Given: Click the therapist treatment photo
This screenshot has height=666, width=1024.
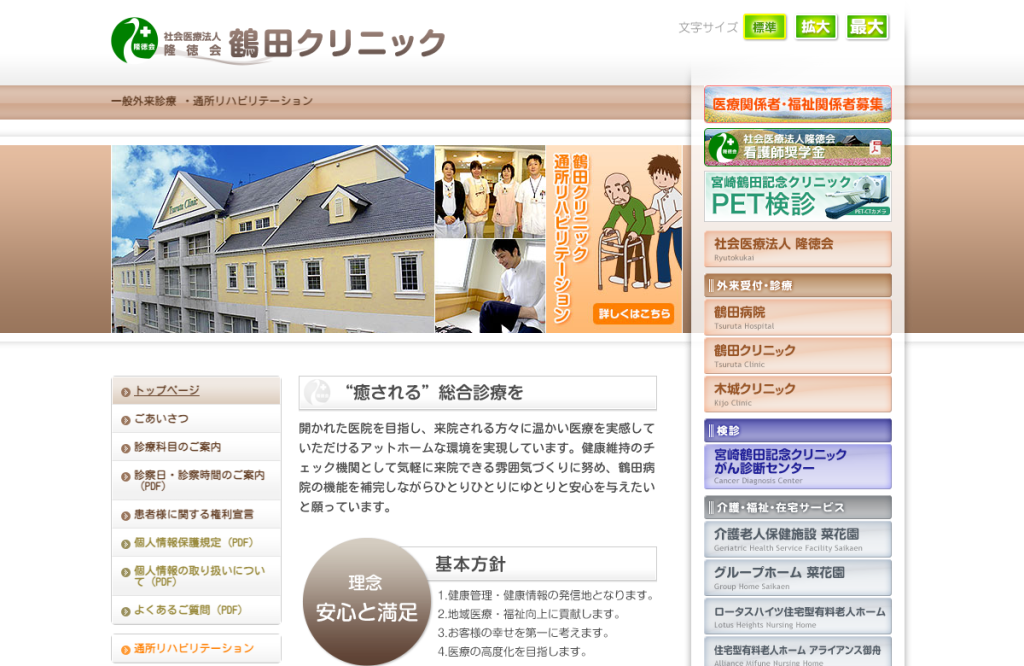Looking at the screenshot, I should coord(490,286).
